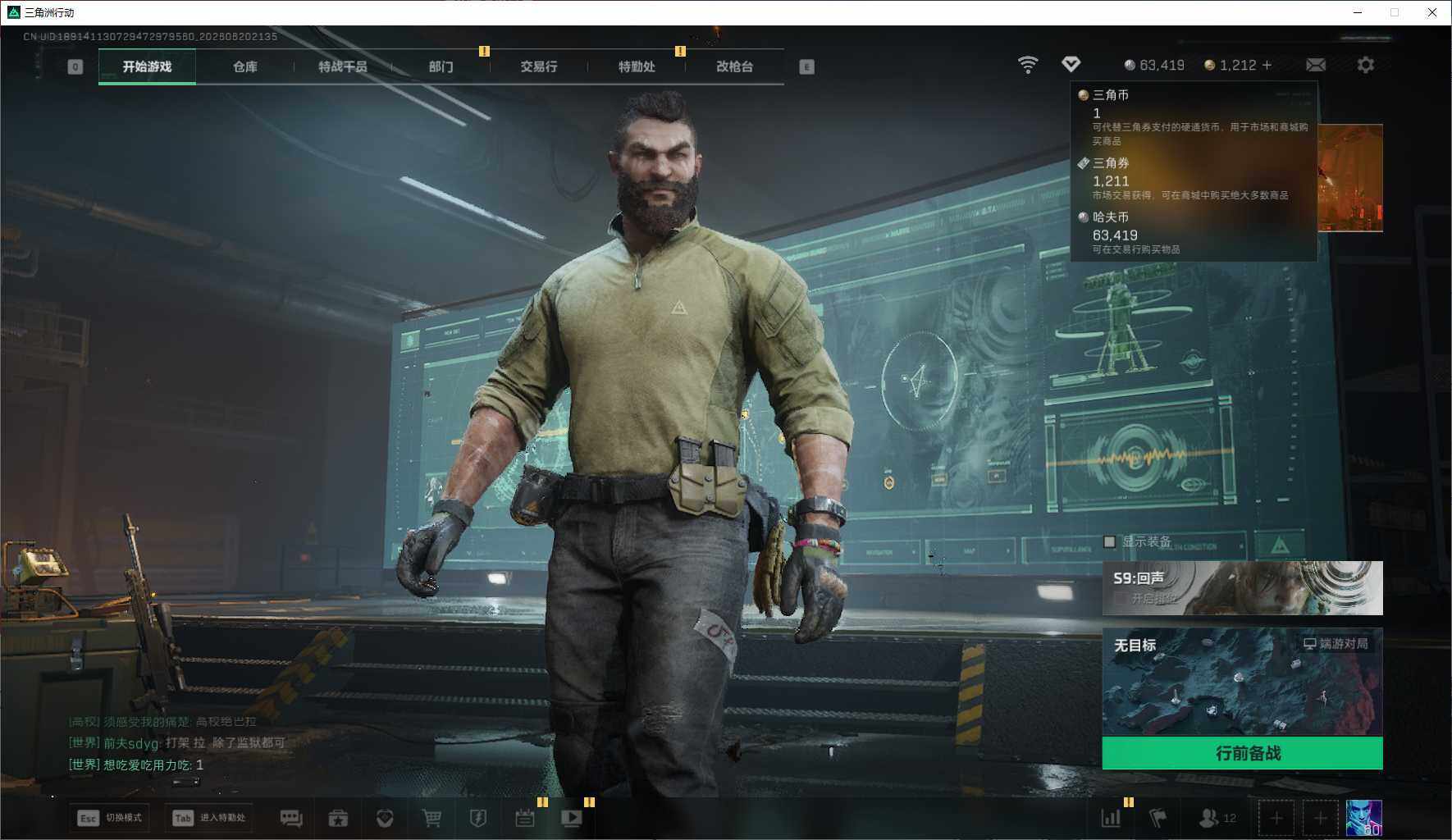Open the mail envelope icon

click(1316, 65)
